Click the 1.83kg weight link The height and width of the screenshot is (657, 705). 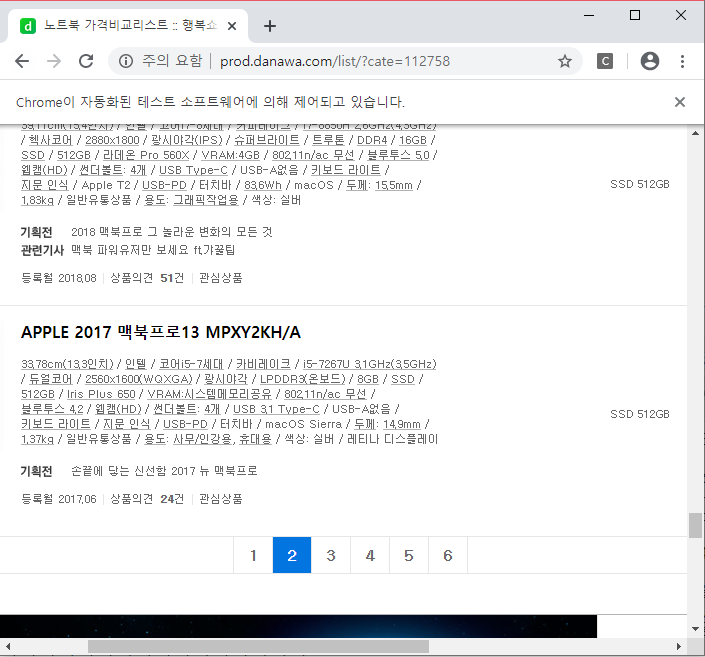tap(37, 200)
